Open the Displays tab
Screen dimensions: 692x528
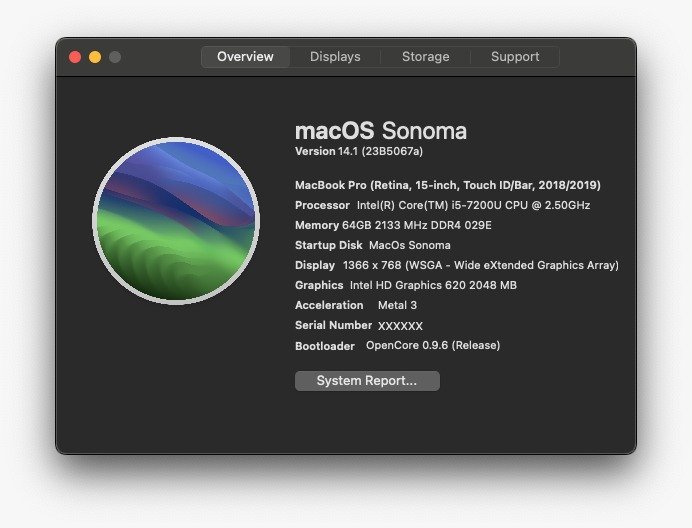pos(335,57)
